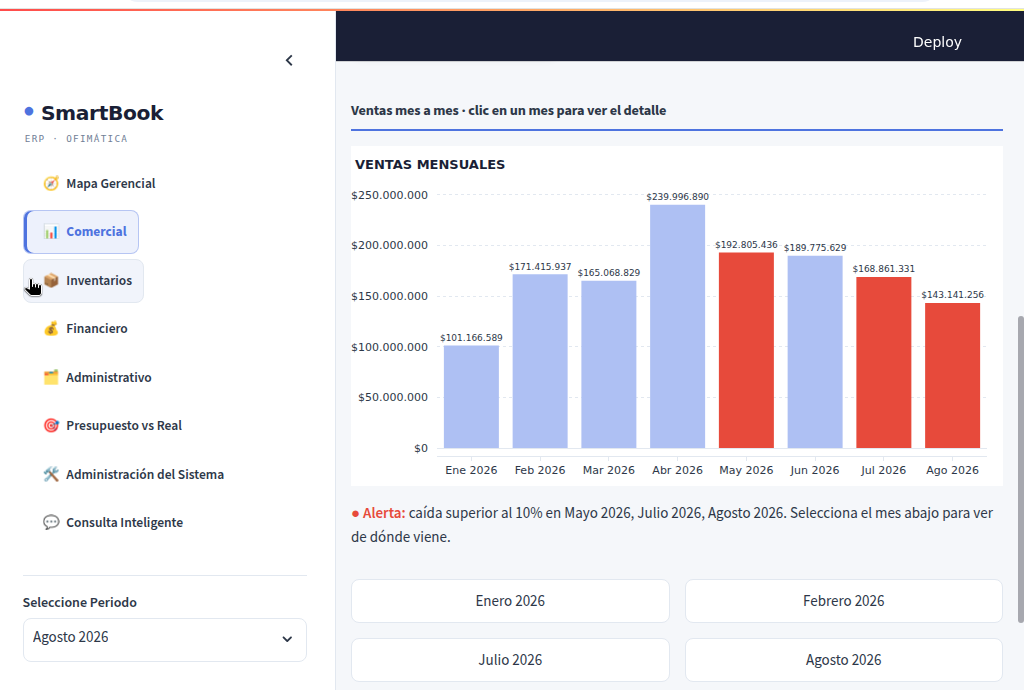1024x690 pixels.
Task: Click the VENTAS MENSUALES chart title
Action: tap(430, 165)
